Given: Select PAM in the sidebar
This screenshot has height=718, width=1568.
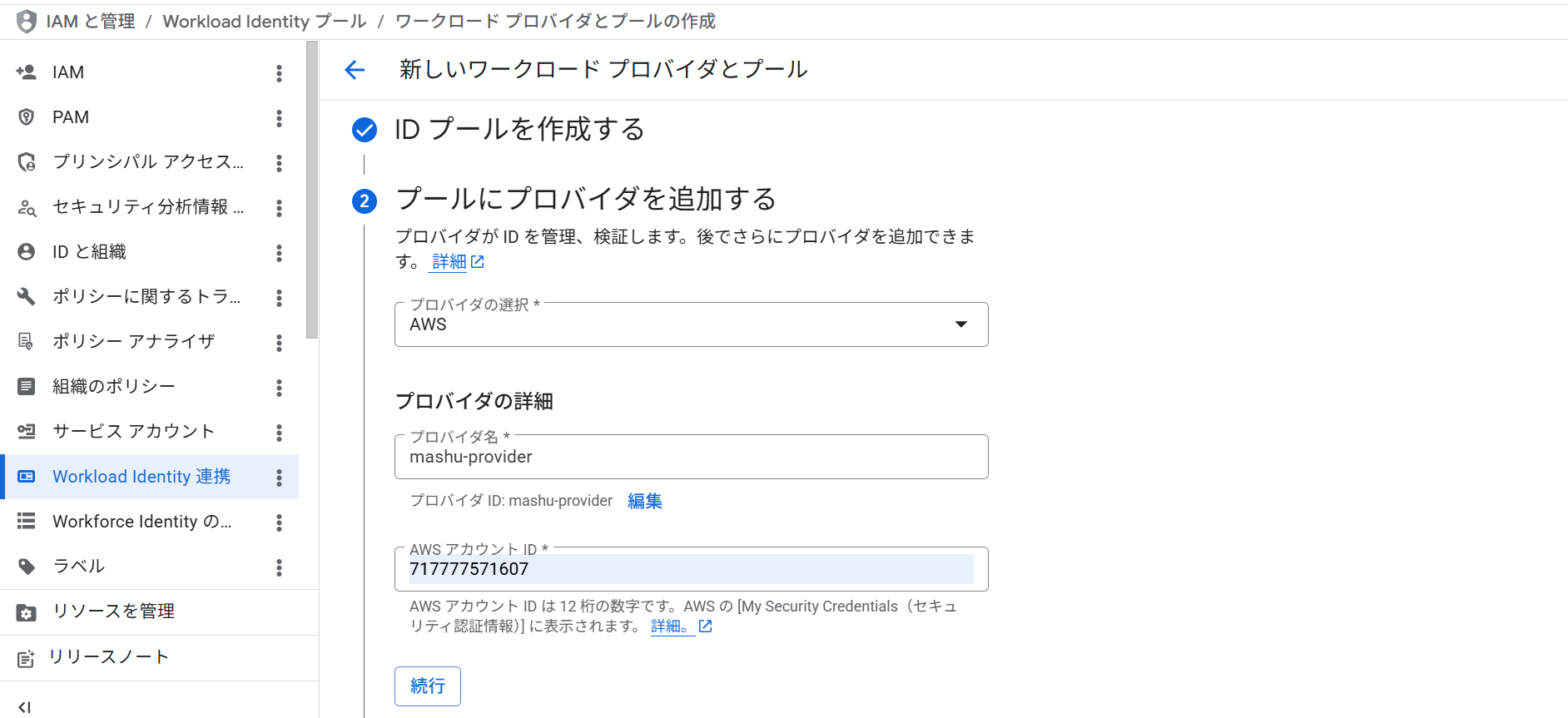Looking at the screenshot, I should [71, 117].
